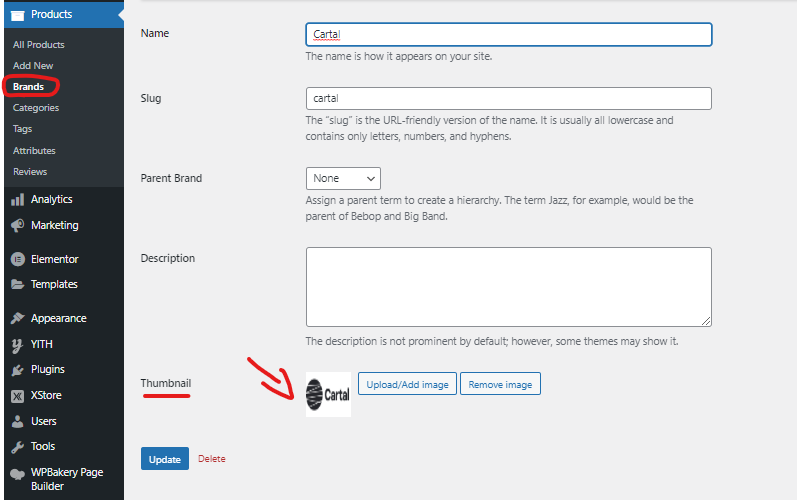
Task: Click into the Name field containing Cartal
Action: click(508, 35)
